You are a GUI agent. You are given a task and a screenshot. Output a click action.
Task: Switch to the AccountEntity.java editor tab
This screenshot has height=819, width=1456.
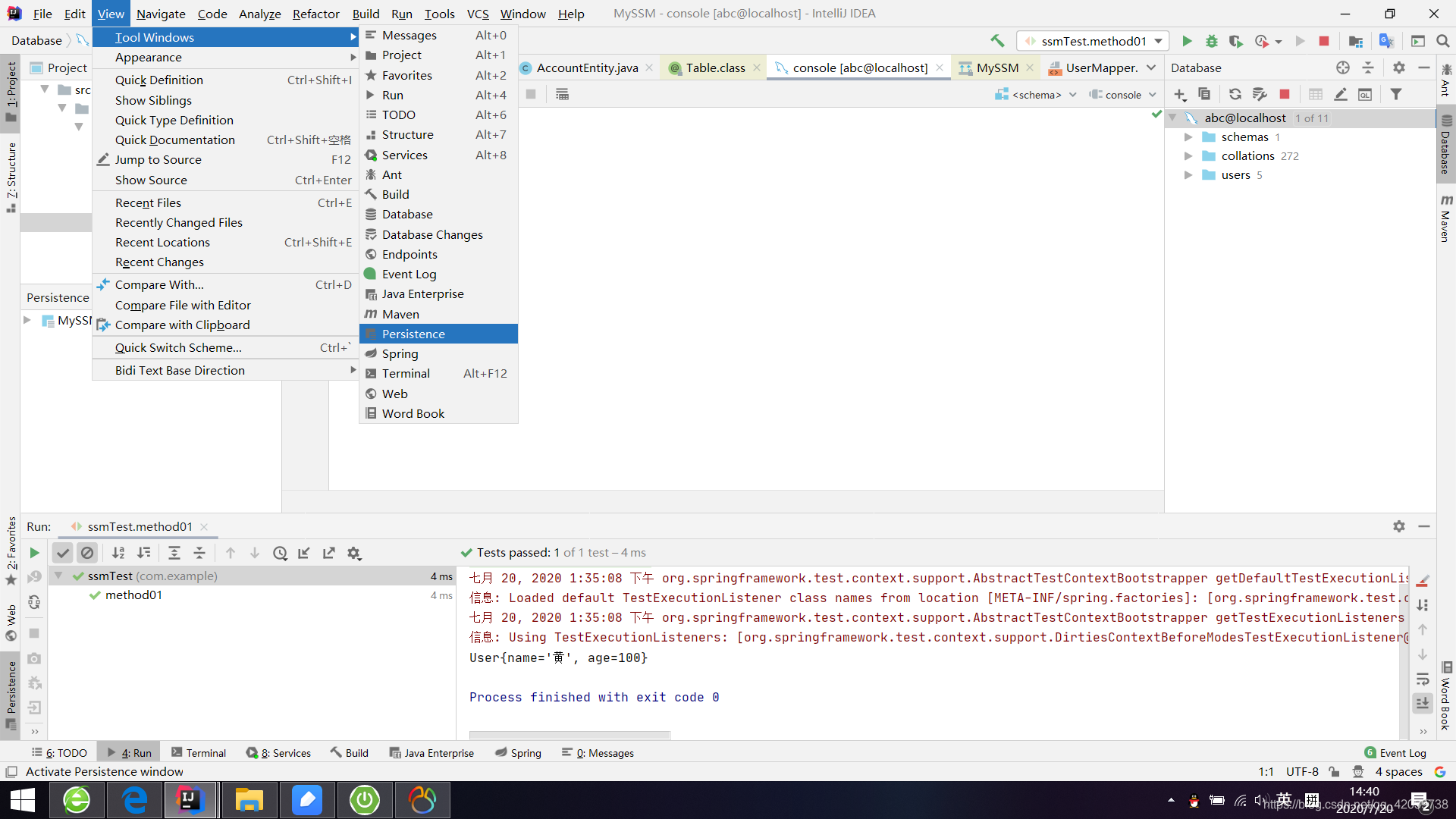point(586,67)
